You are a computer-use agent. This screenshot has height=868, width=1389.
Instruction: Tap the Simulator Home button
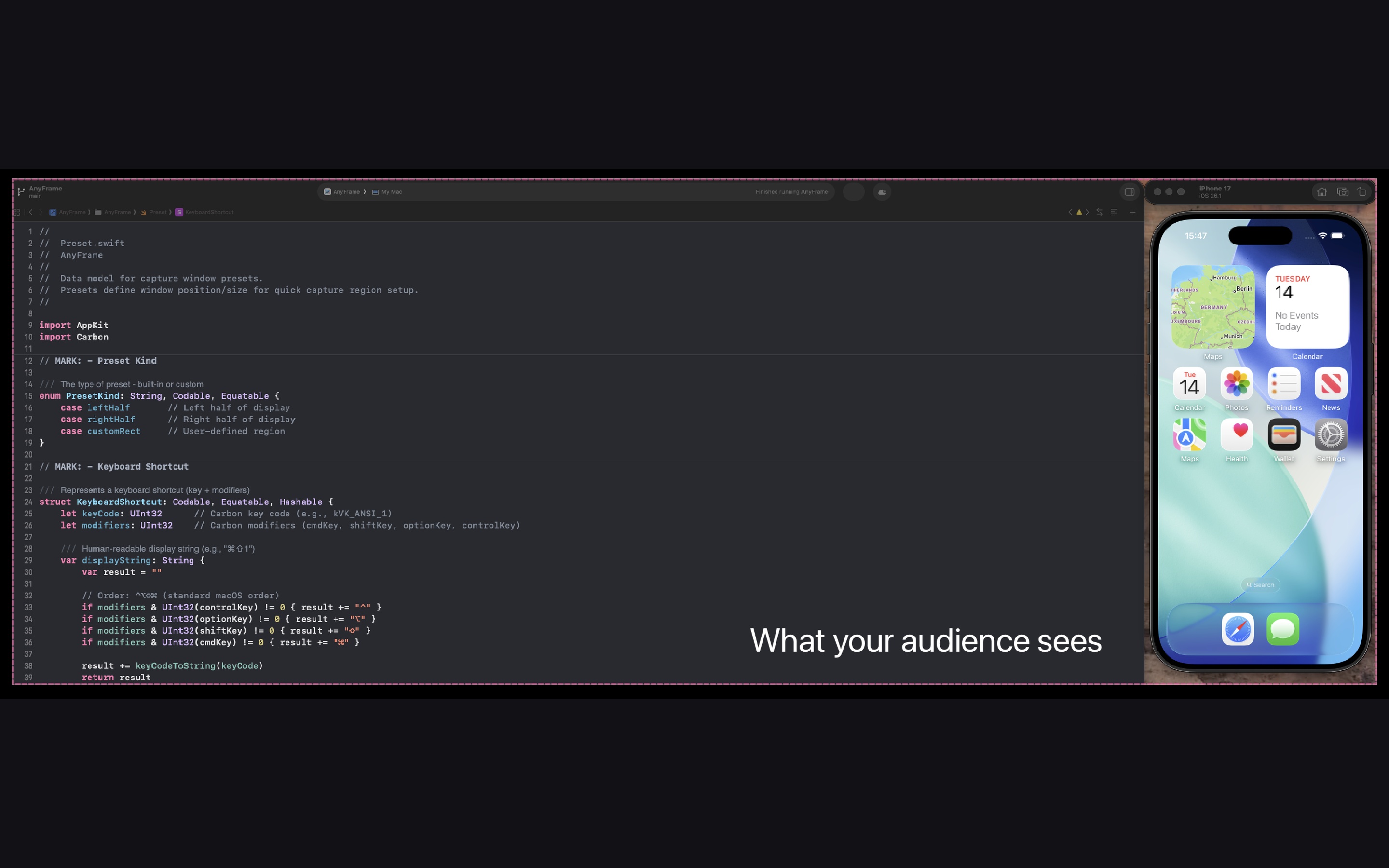pyautogui.click(x=1322, y=192)
